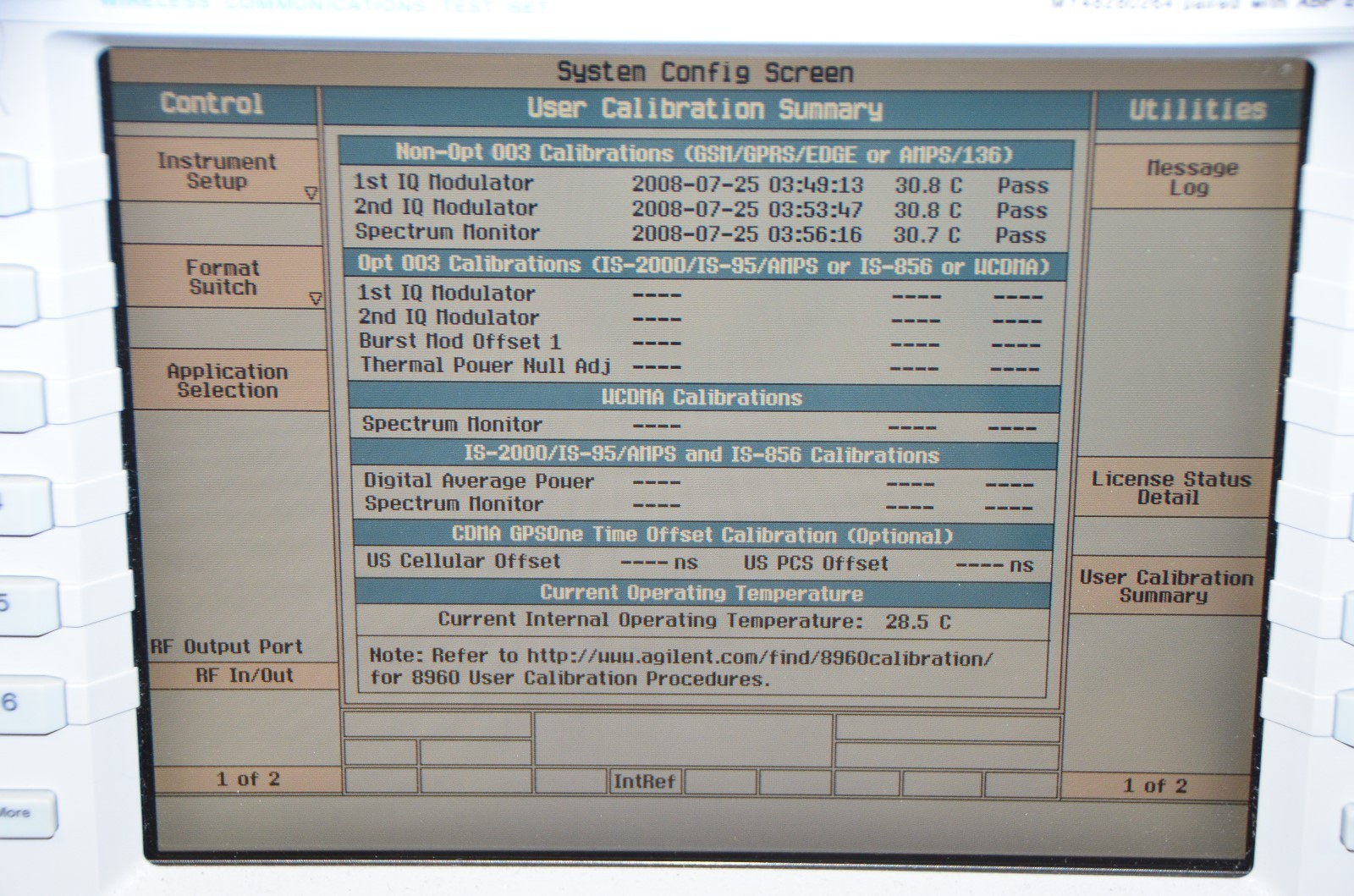Screen dimensions: 1354x896
Task: Open the Message Log utility
Action: pyautogui.click(x=1191, y=177)
